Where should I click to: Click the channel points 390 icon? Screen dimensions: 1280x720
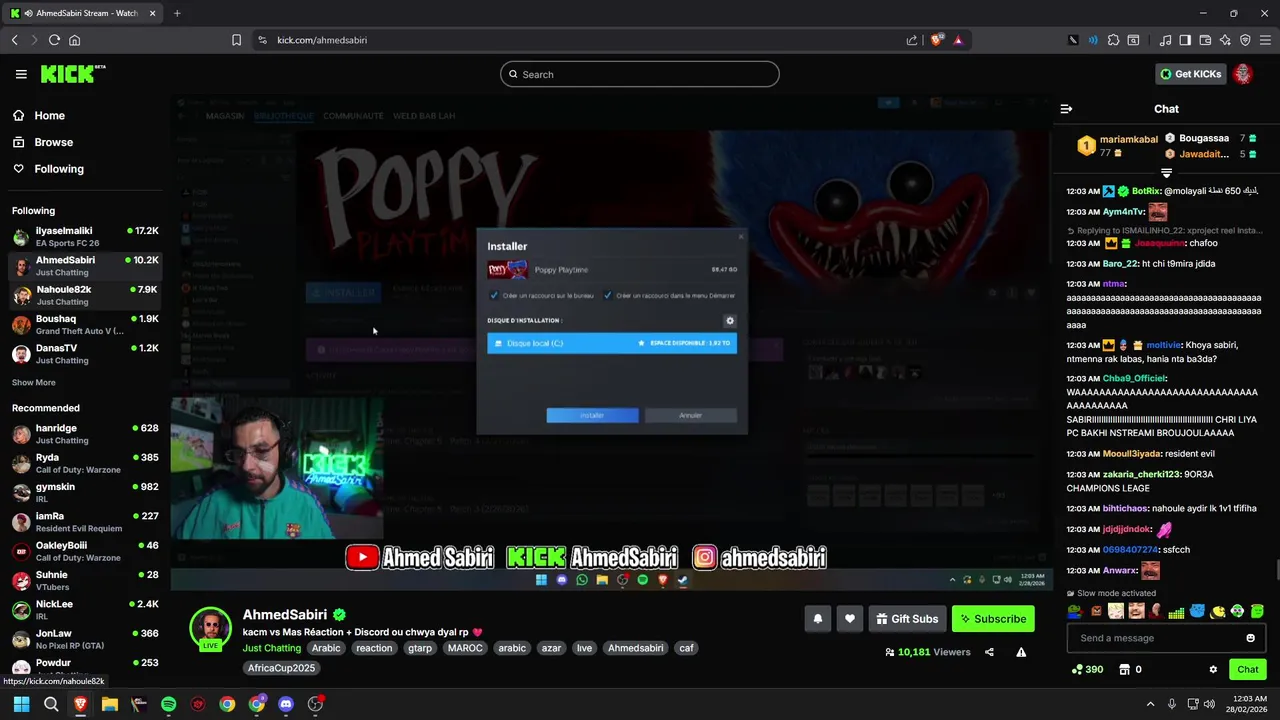[1087, 670]
